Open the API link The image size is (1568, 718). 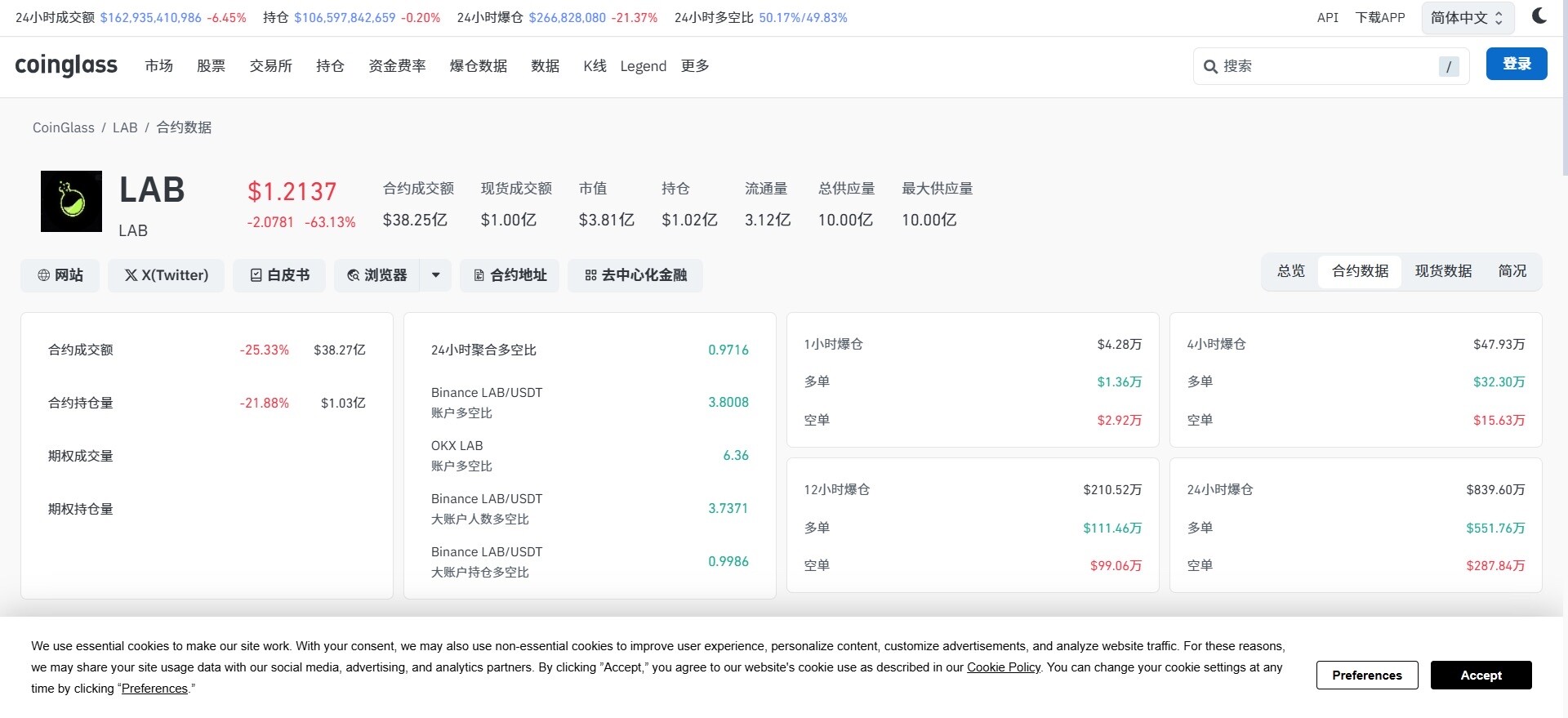(x=1328, y=17)
